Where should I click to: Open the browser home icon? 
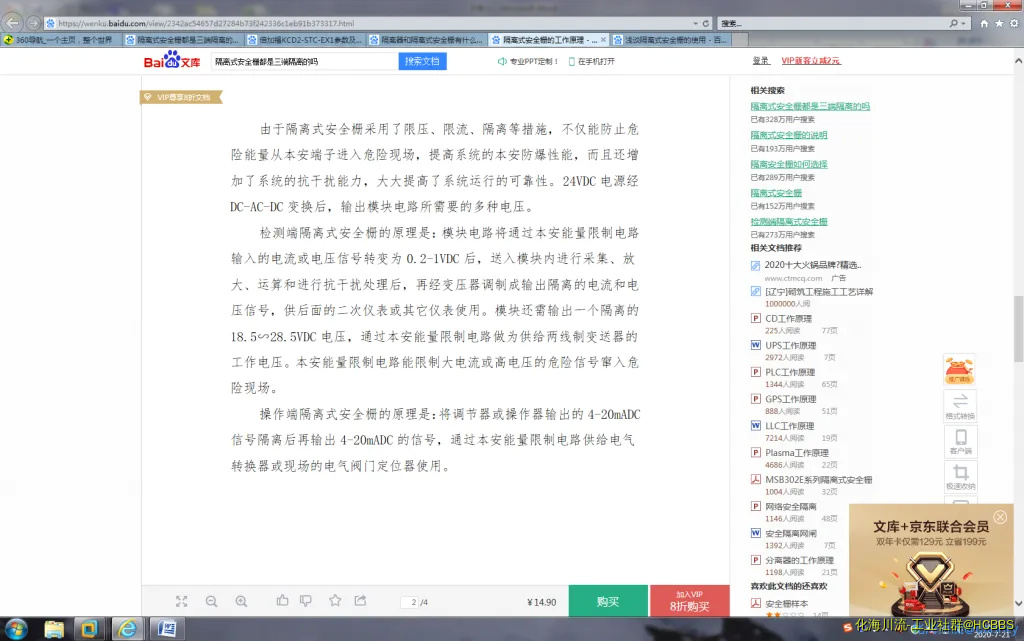click(x=984, y=23)
